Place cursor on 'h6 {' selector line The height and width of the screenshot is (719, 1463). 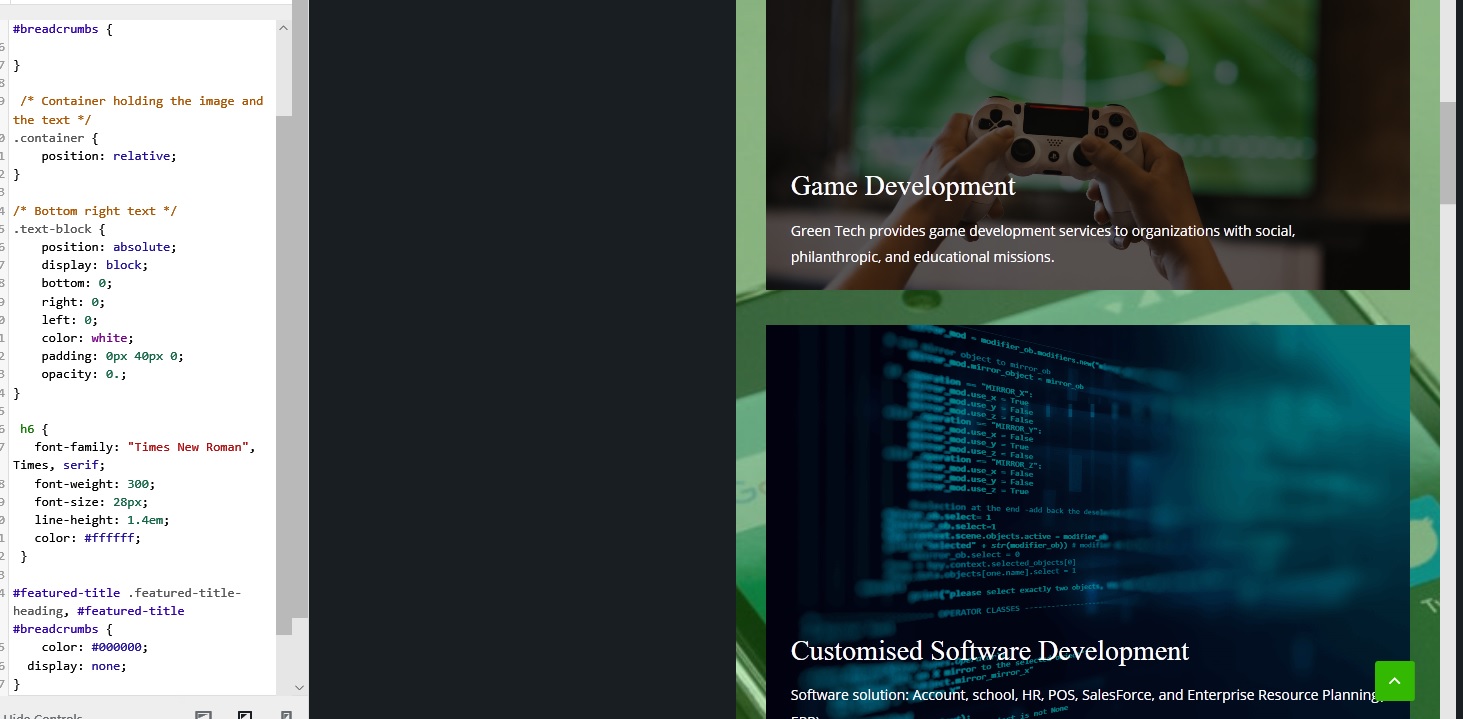click(34, 429)
